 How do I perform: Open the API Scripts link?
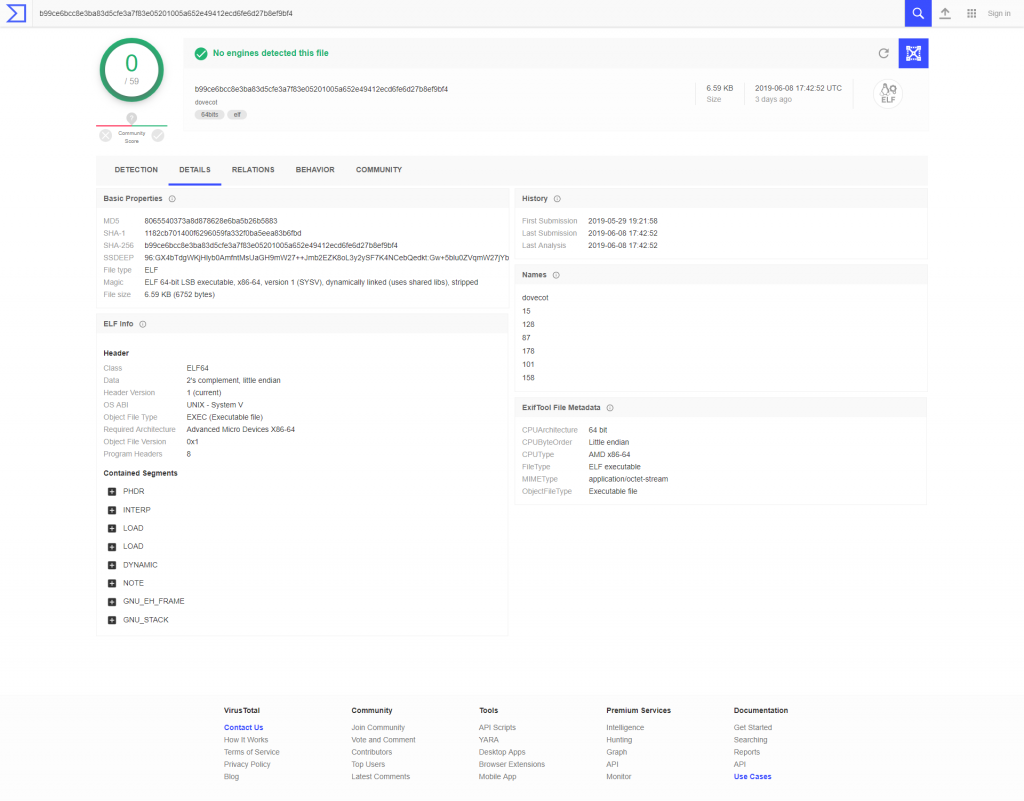click(x=497, y=727)
